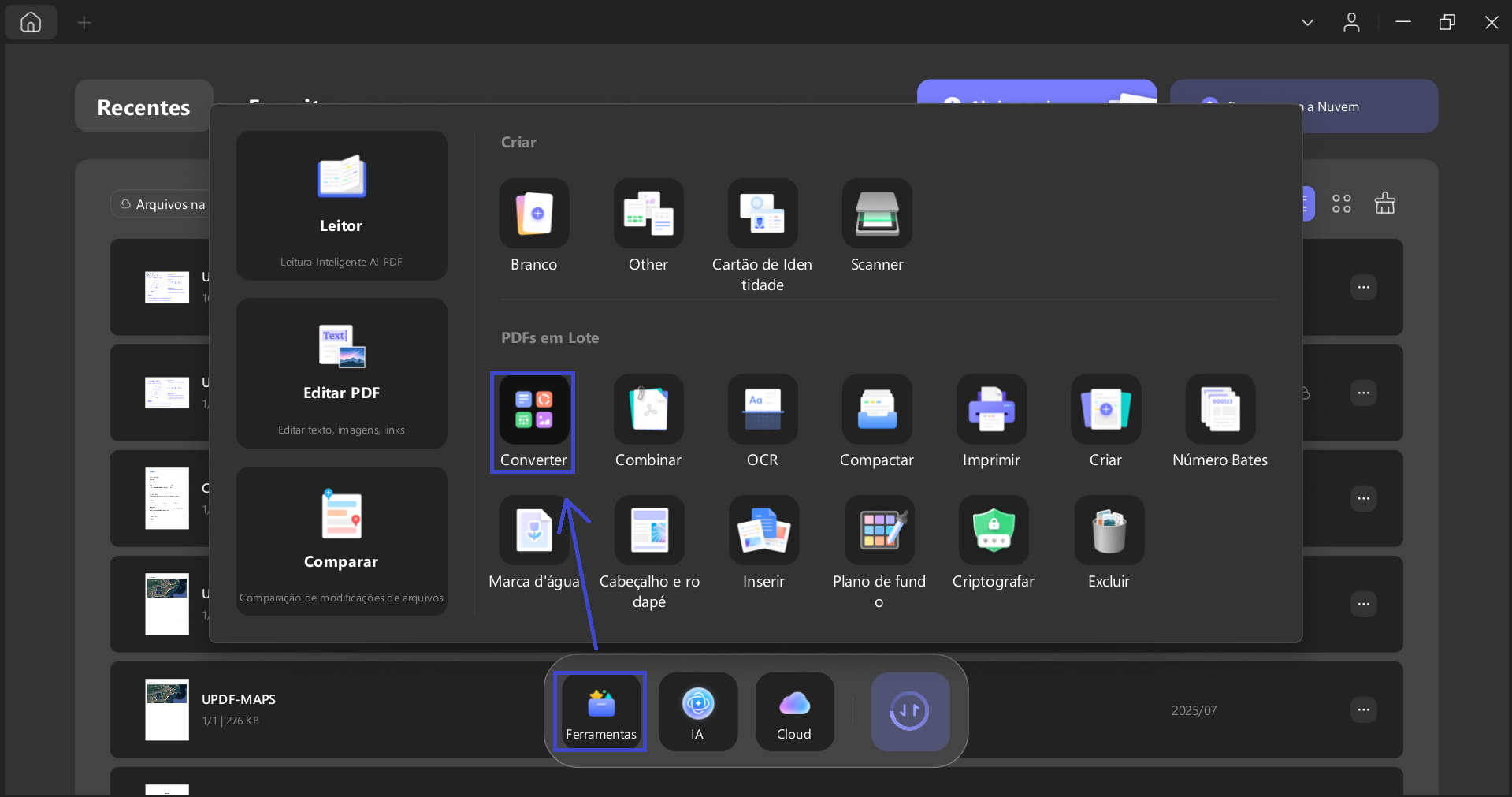
Task: Go to the home tab icon
Action: [x=31, y=22]
